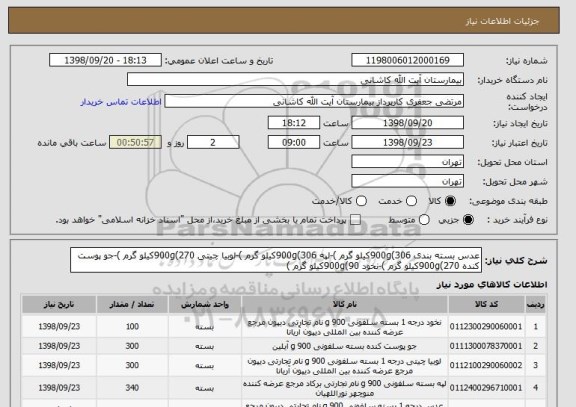576x407 pixels.
Task: Click the ردیف column header
Action: click(x=536, y=305)
